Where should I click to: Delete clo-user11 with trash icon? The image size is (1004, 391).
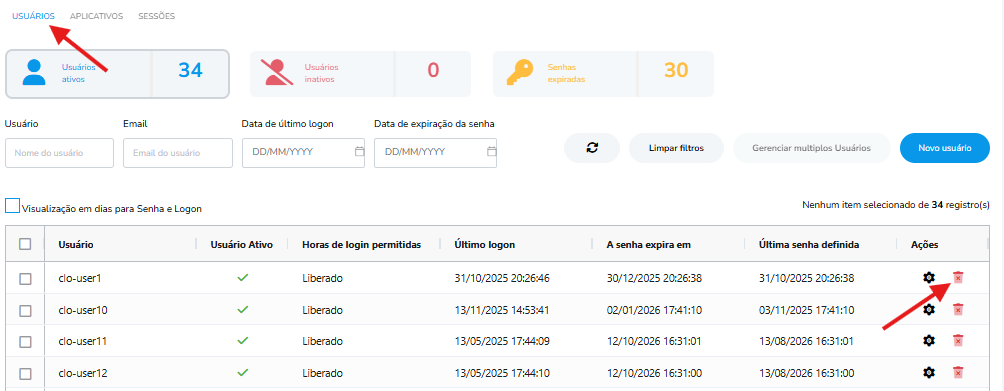pos(958,340)
